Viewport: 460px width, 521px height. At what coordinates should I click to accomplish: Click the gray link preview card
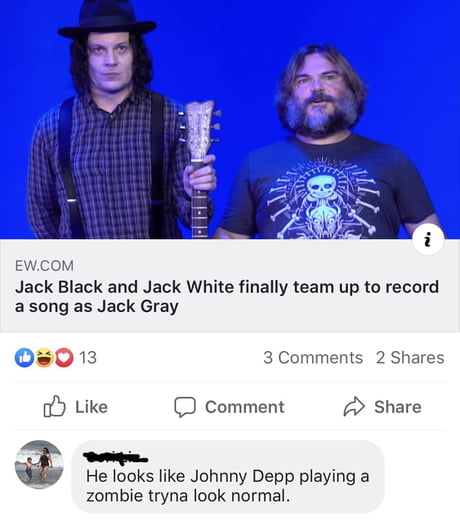tap(230, 286)
